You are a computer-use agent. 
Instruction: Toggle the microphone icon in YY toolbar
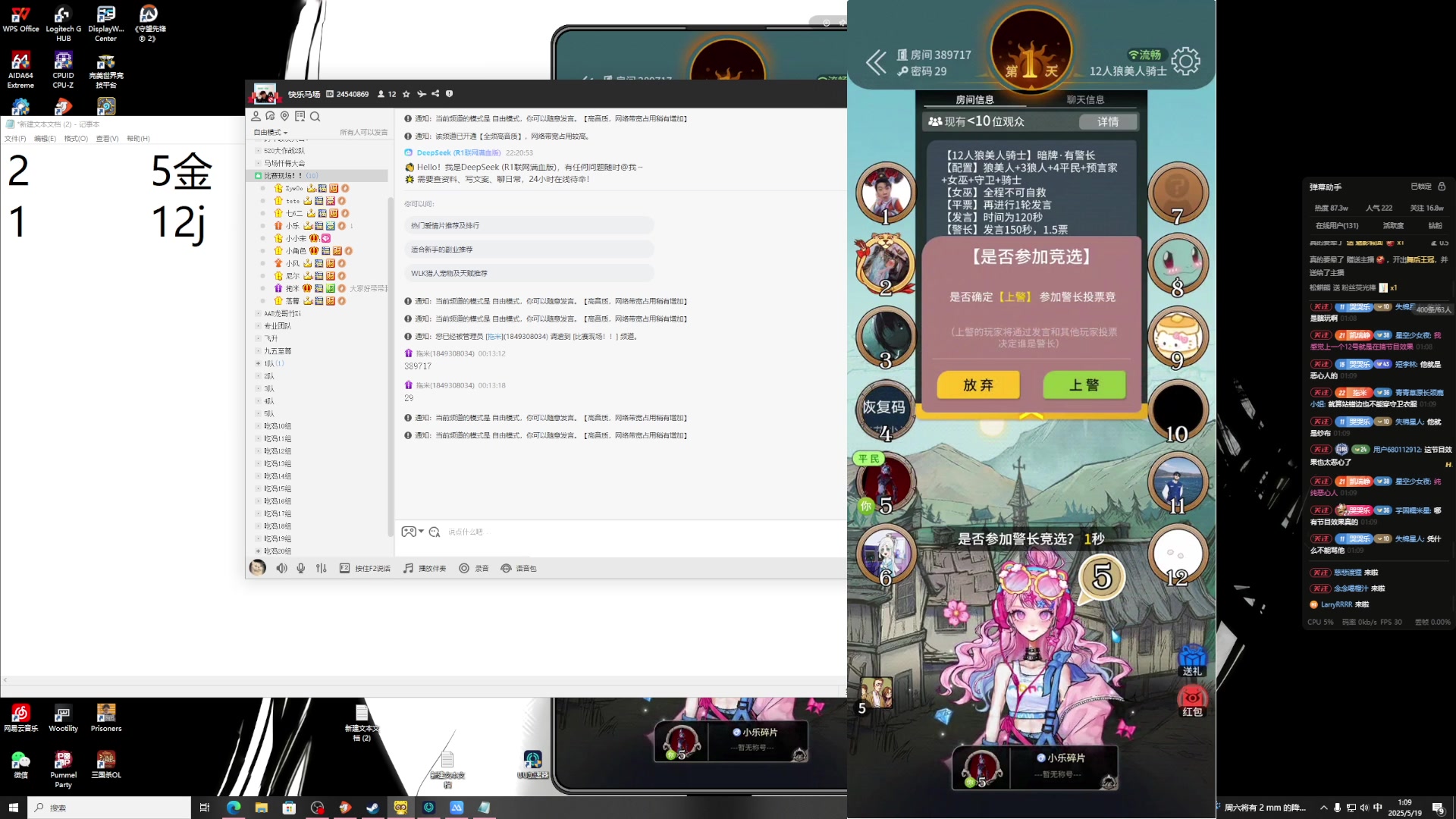(301, 568)
